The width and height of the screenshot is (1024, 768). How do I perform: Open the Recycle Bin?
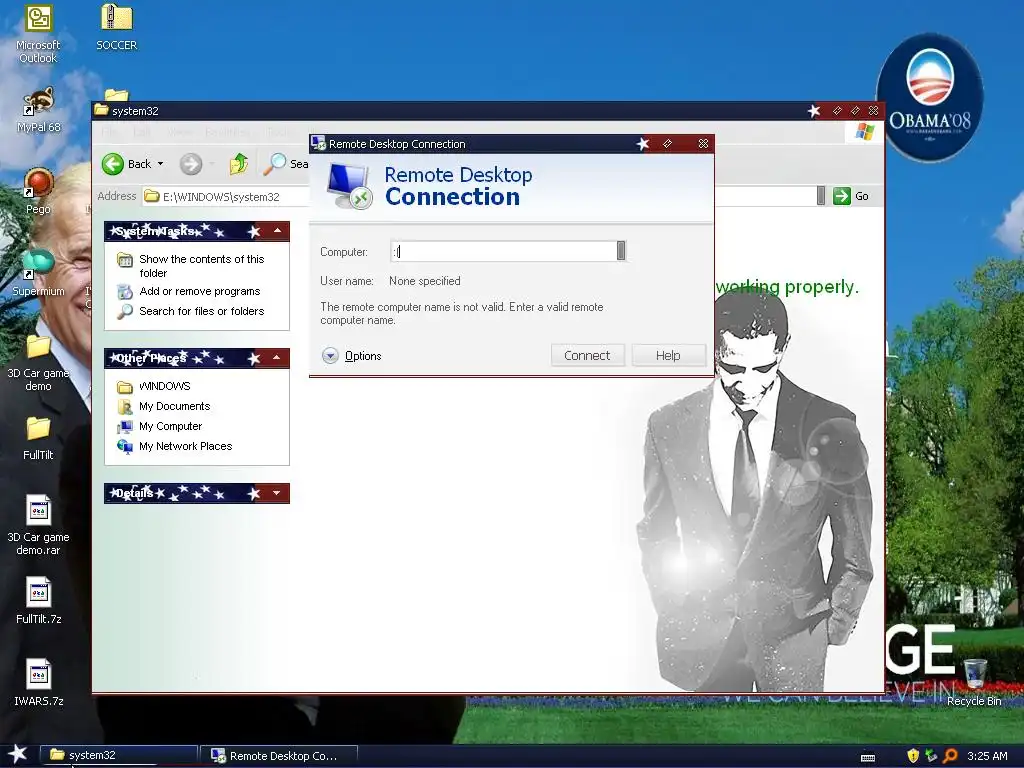[x=974, y=682]
